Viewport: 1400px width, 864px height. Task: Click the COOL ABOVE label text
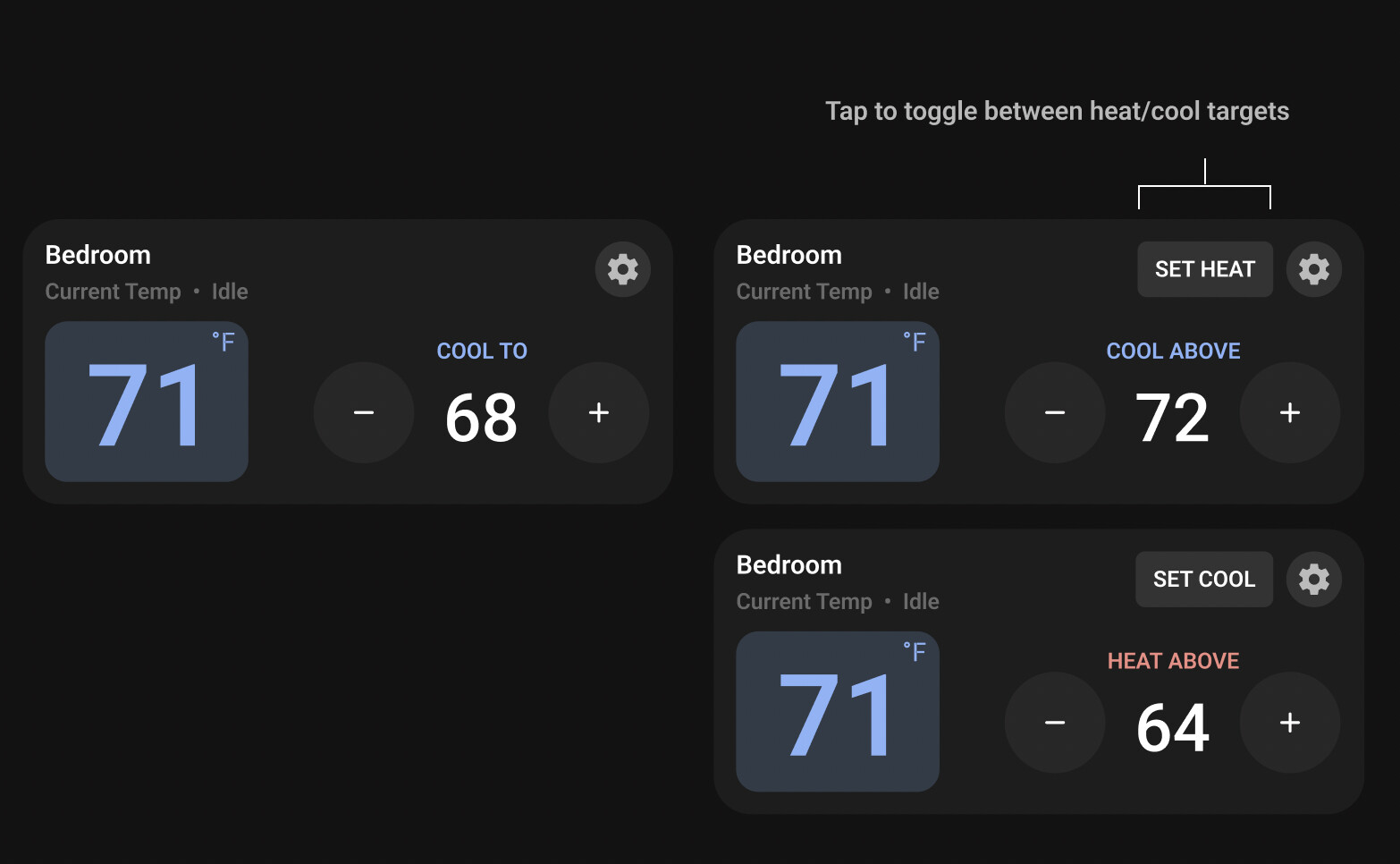pos(1173,351)
